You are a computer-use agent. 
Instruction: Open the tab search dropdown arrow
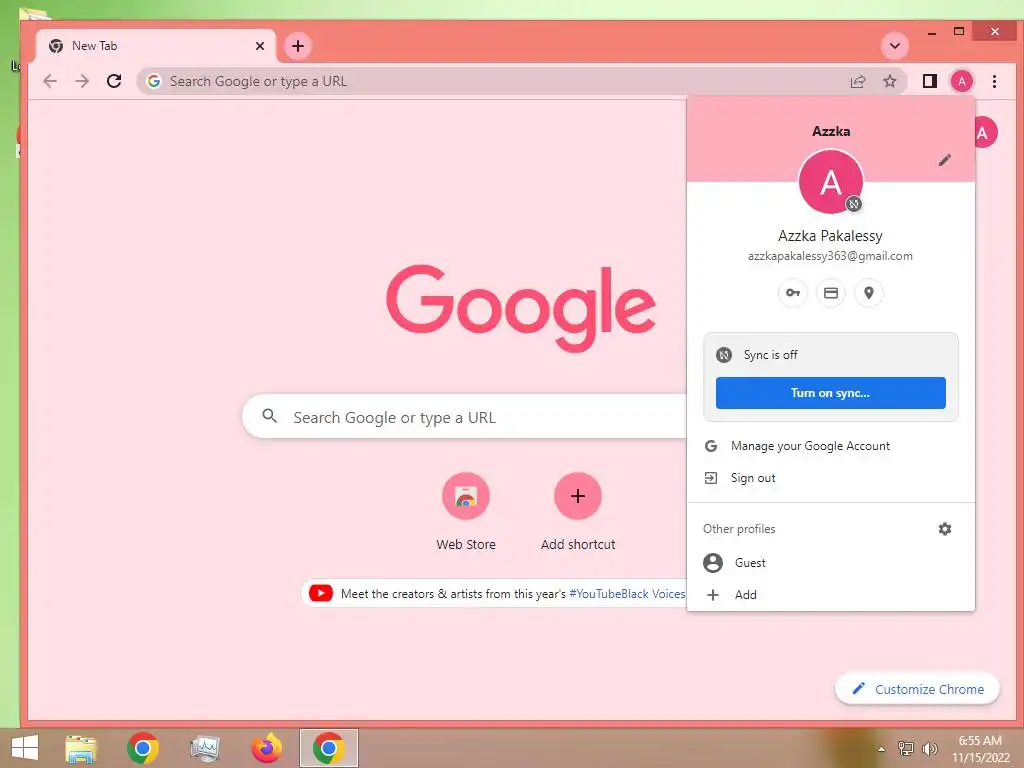coord(895,46)
